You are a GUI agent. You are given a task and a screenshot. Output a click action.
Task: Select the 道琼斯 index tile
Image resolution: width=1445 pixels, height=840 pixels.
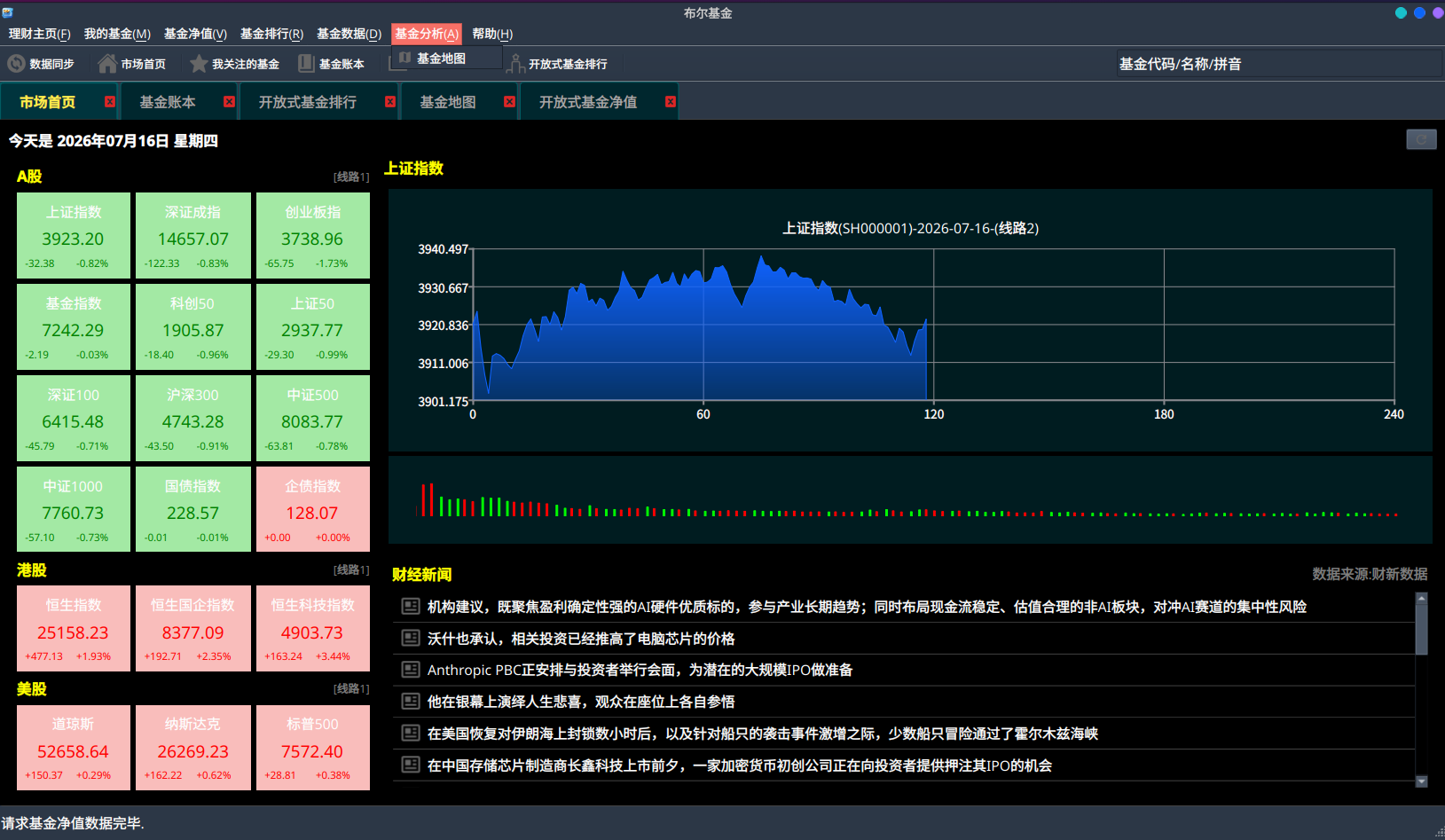click(74, 748)
